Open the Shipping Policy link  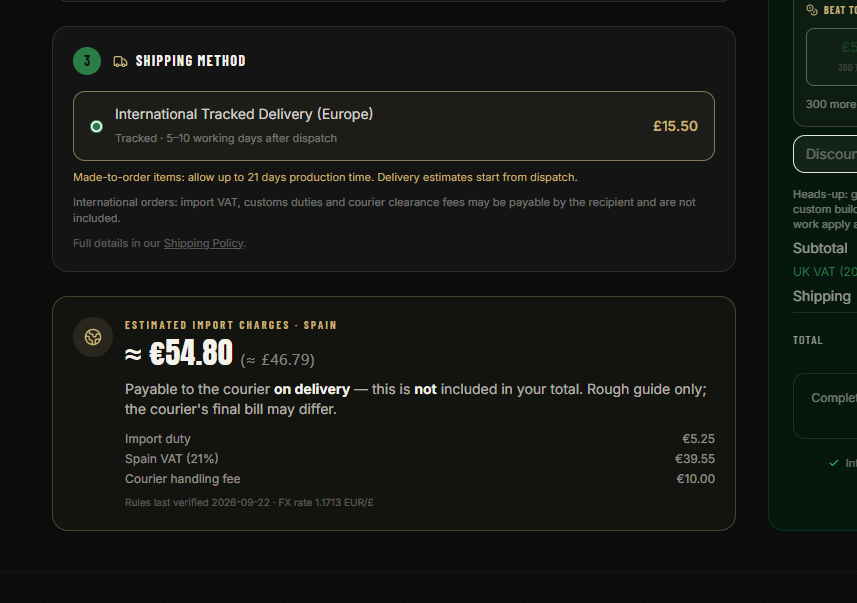(203, 243)
